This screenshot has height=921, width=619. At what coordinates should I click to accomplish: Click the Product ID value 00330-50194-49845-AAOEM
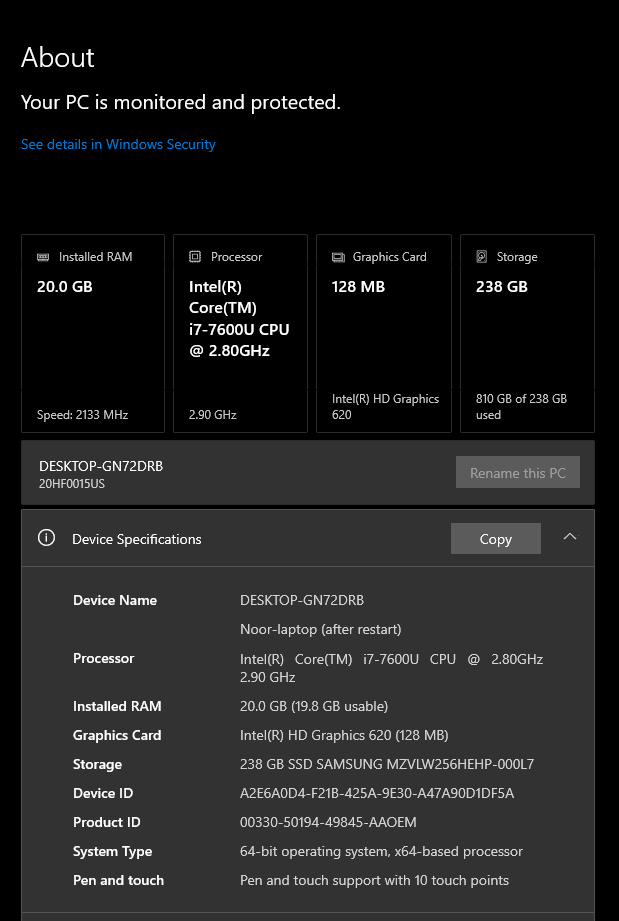(328, 822)
